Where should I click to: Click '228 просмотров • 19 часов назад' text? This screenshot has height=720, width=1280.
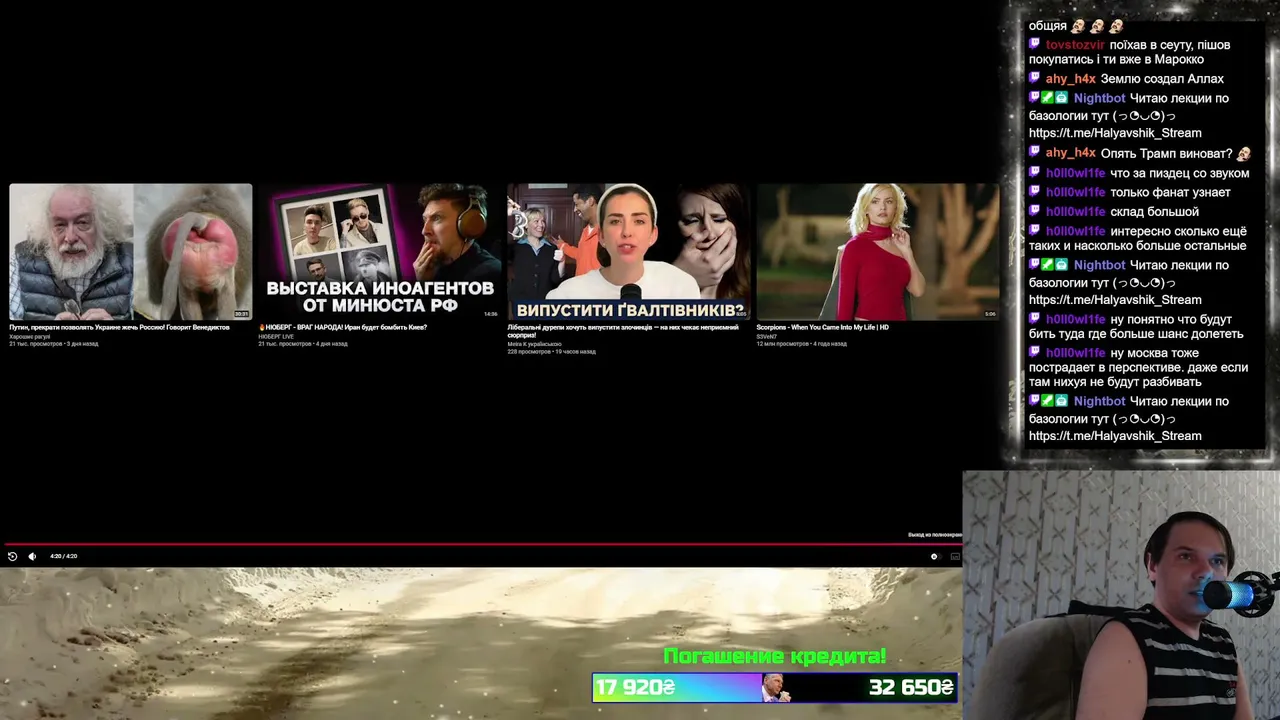tap(551, 352)
